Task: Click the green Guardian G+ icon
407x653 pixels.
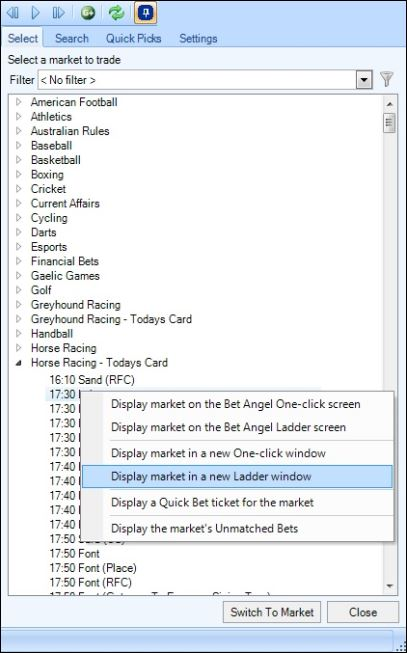Action: 88,13
